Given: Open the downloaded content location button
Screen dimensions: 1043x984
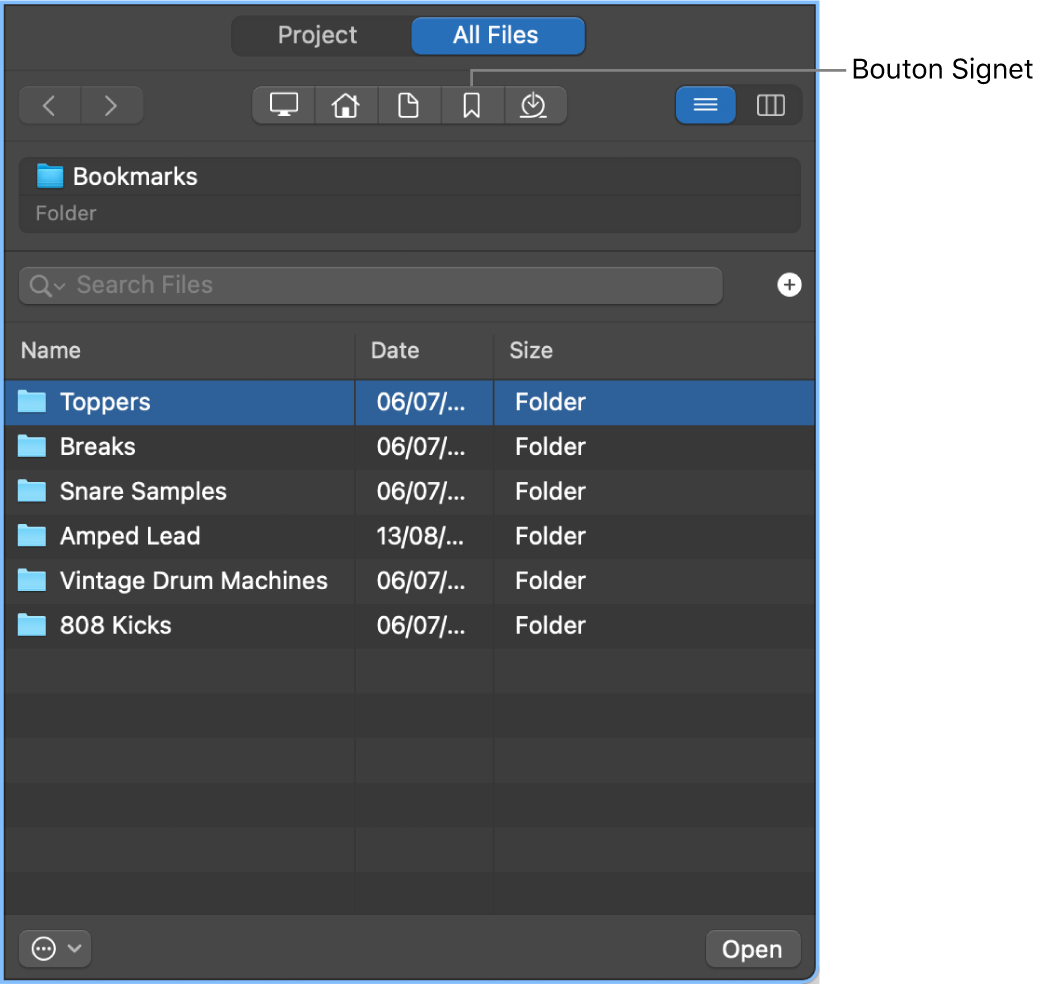Looking at the screenshot, I should pyautogui.click(x=534, y=105).
